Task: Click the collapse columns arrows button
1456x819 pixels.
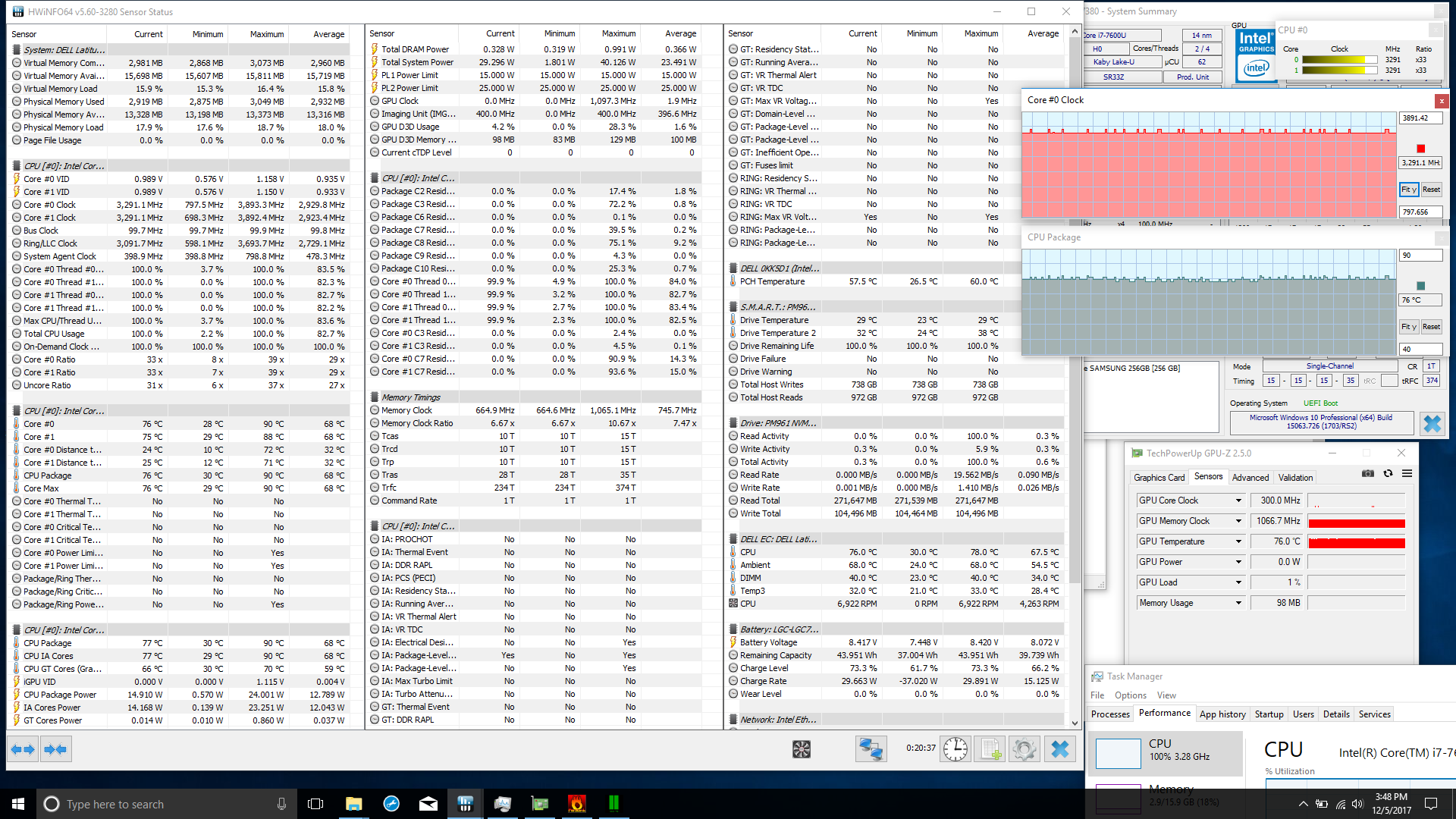Action: click(55, 750)
